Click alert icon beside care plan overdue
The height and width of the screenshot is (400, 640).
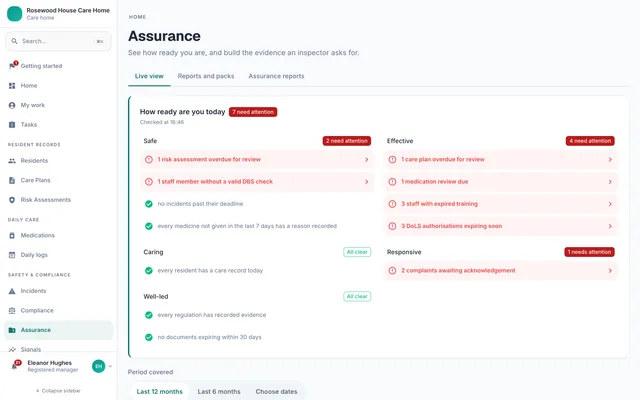tap(392, 160)
